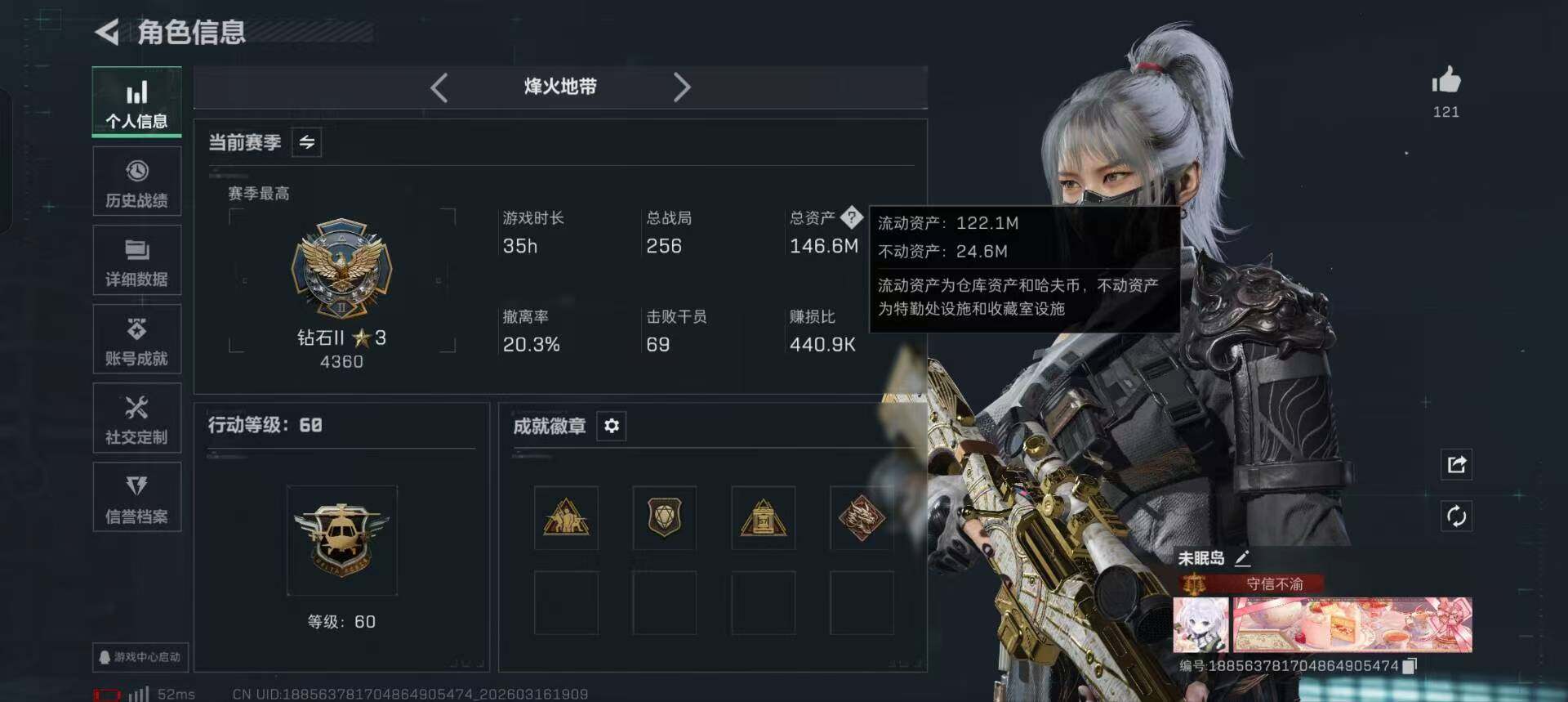
Task: Select the dragon achievement badge
Action: [862, 517]
